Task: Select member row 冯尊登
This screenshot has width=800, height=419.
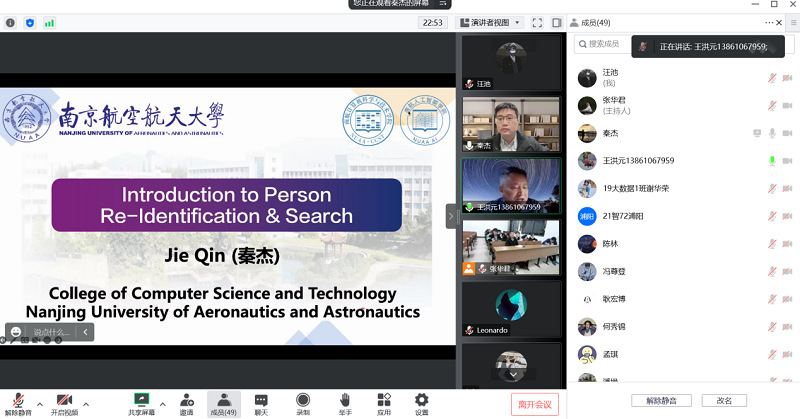Action: pyautogui.click(x=683, y=271)
